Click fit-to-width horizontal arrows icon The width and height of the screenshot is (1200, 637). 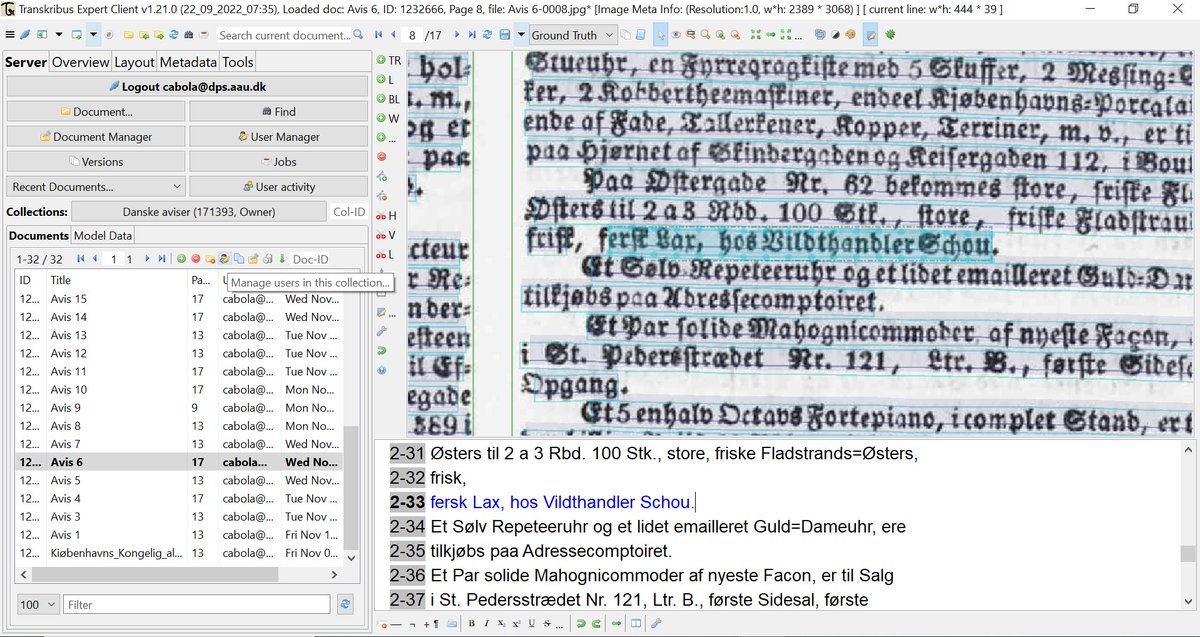[x=771, y=35]
